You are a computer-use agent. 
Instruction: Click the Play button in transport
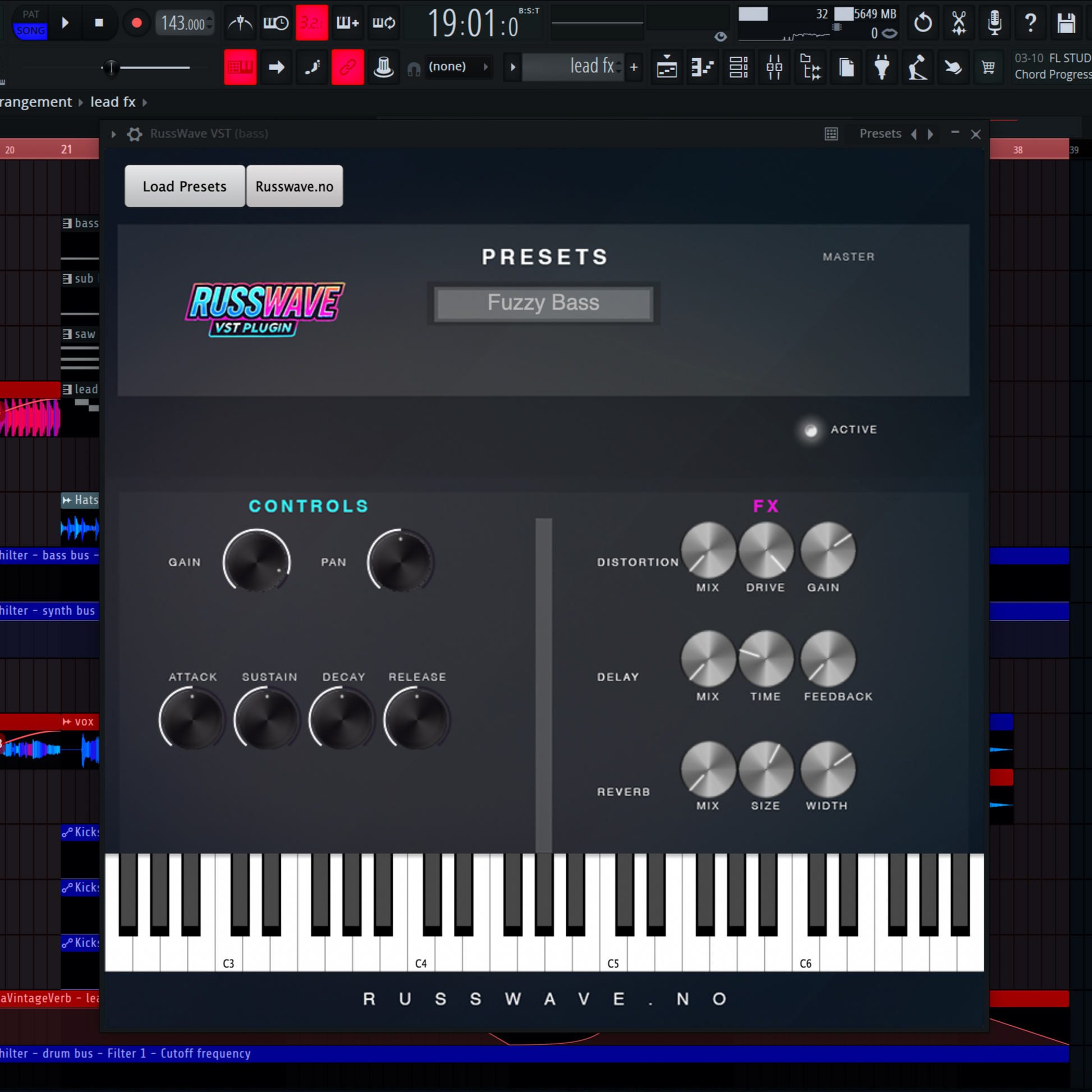click(65, 23)
